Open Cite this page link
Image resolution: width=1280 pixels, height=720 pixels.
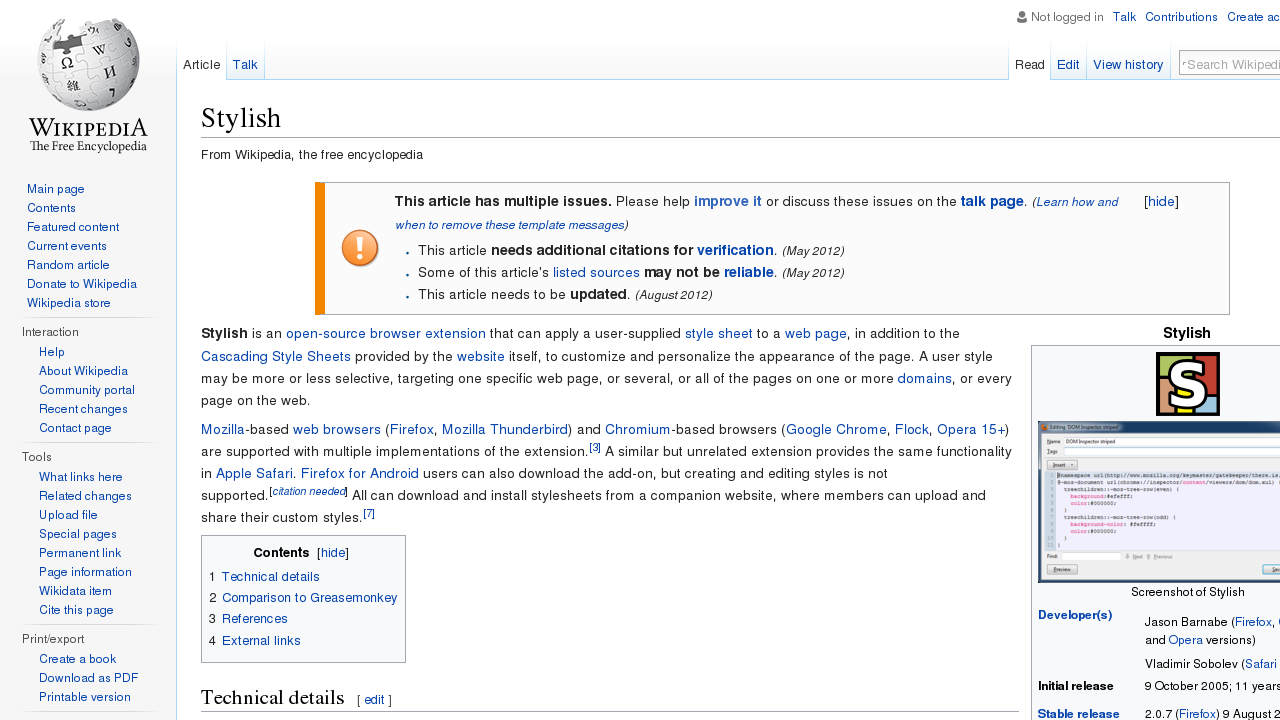click(x=76, y=610)
